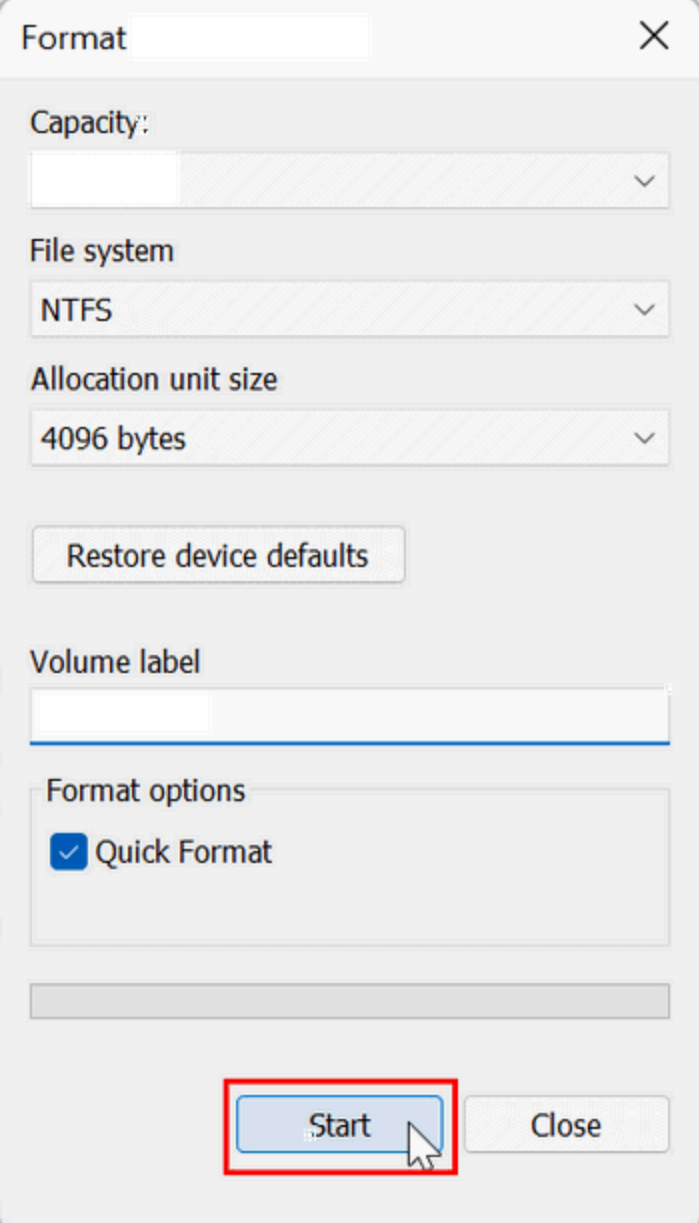This screenshot has height=1223, width=699.
Task: Open the File system dropdown showing NTFS
Action: coord(349,310)
